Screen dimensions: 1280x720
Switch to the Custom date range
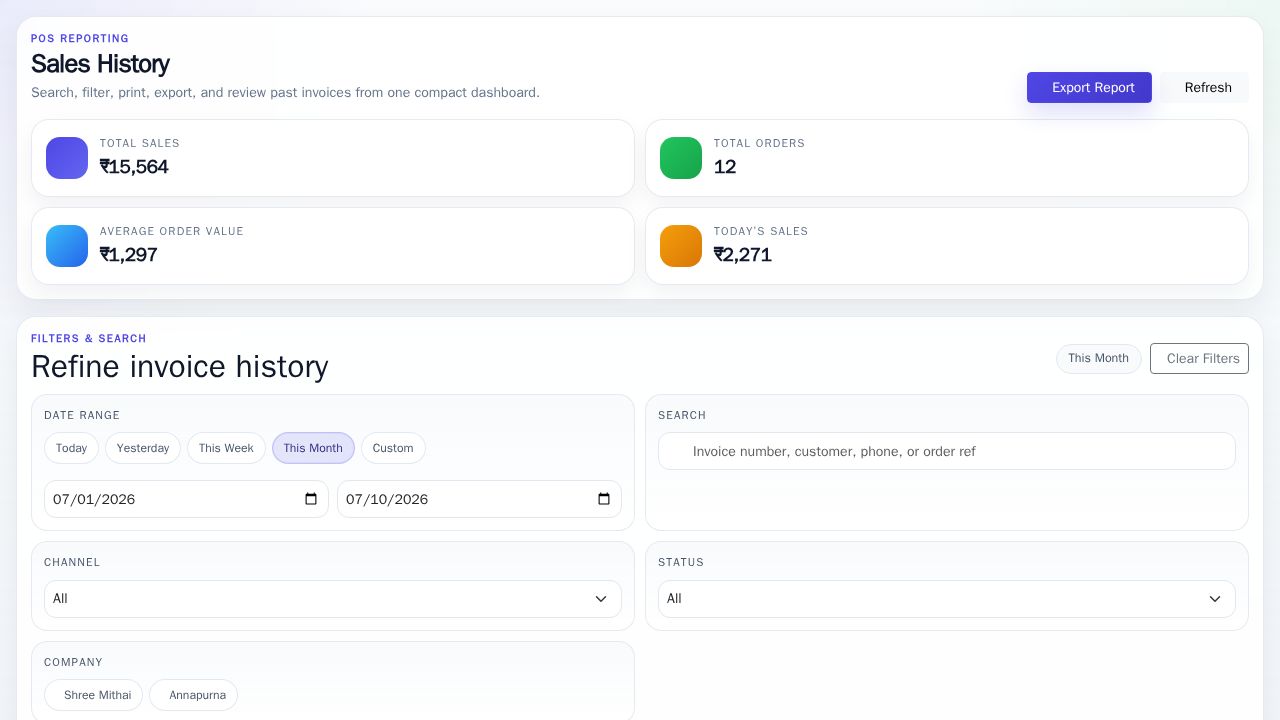pos(393,448)
